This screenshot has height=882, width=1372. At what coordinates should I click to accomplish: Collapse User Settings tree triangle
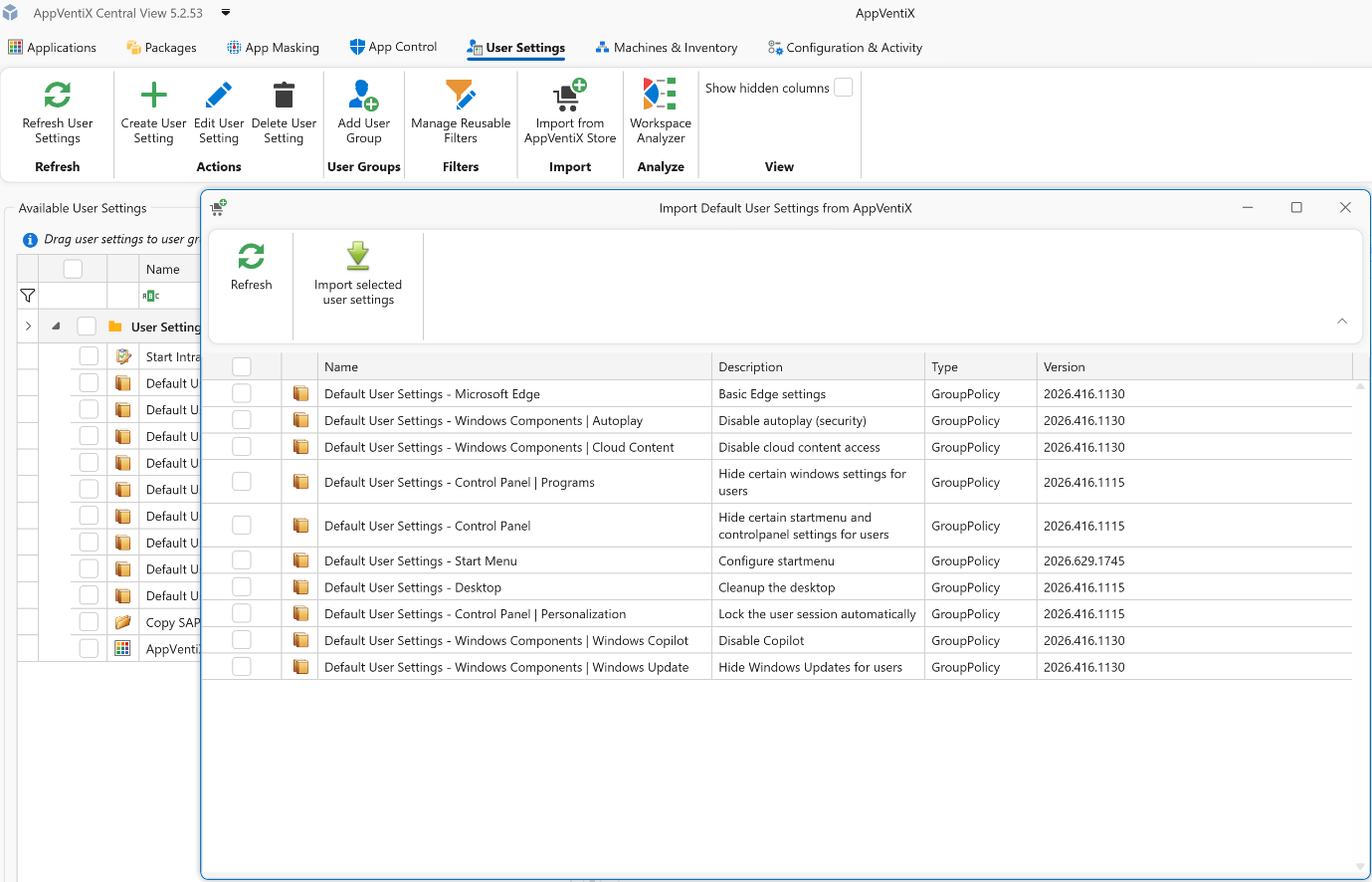coord(56,327)
